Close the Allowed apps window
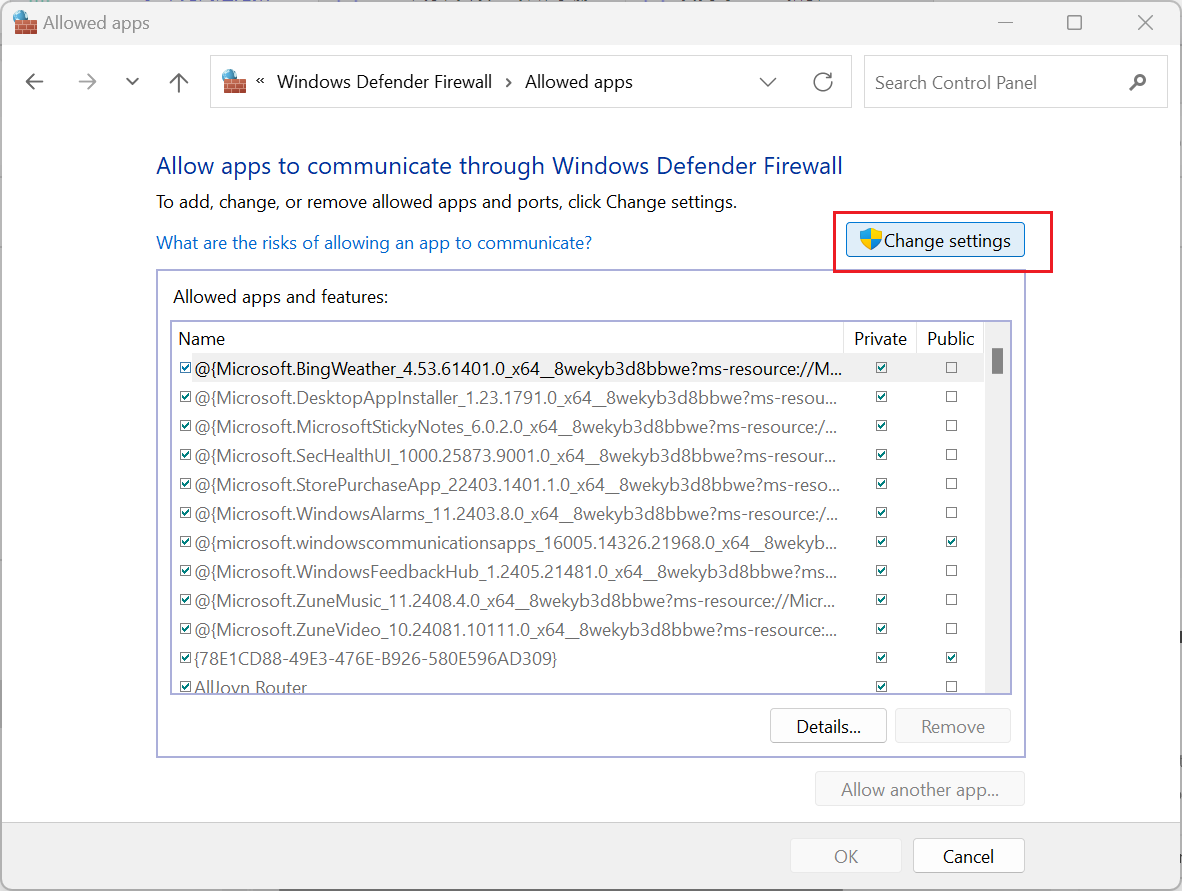The height and width of the screenshot is (891, 1182). pyautogui.click(x=1145, y=23)
